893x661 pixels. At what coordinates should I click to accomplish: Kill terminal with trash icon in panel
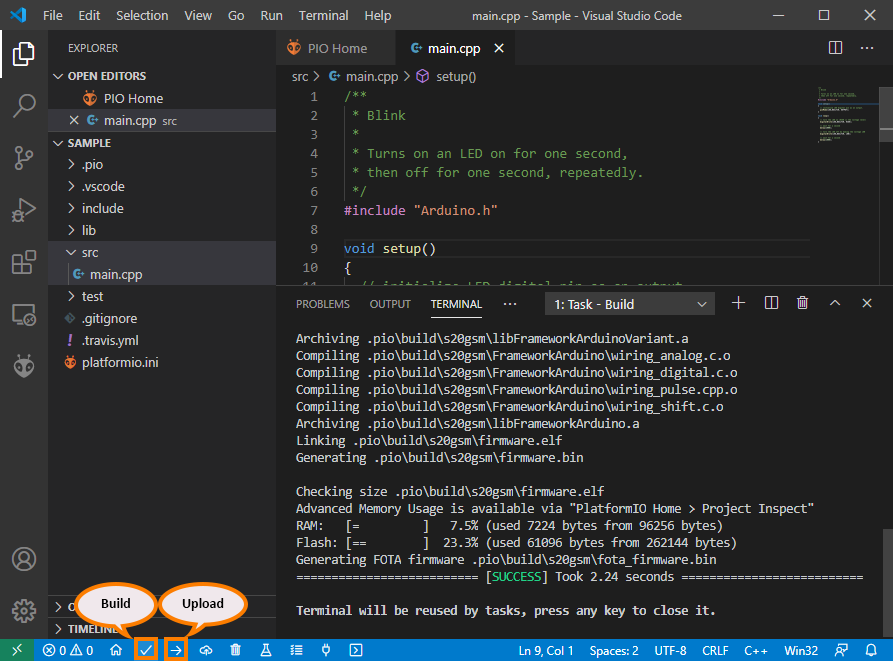click(x=802, y=303)
